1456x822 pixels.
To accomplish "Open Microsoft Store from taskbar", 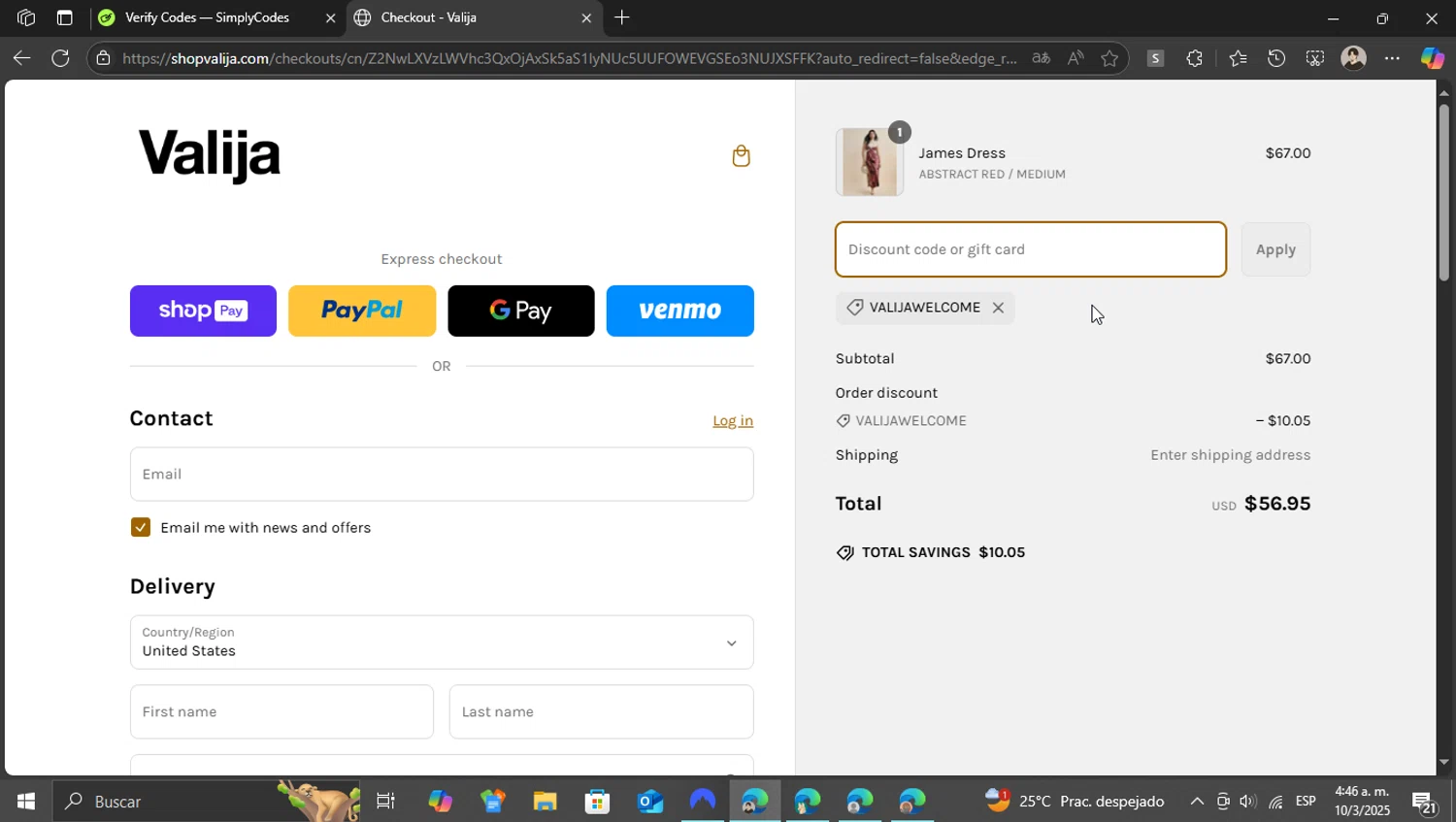I will tap(597, 802).
